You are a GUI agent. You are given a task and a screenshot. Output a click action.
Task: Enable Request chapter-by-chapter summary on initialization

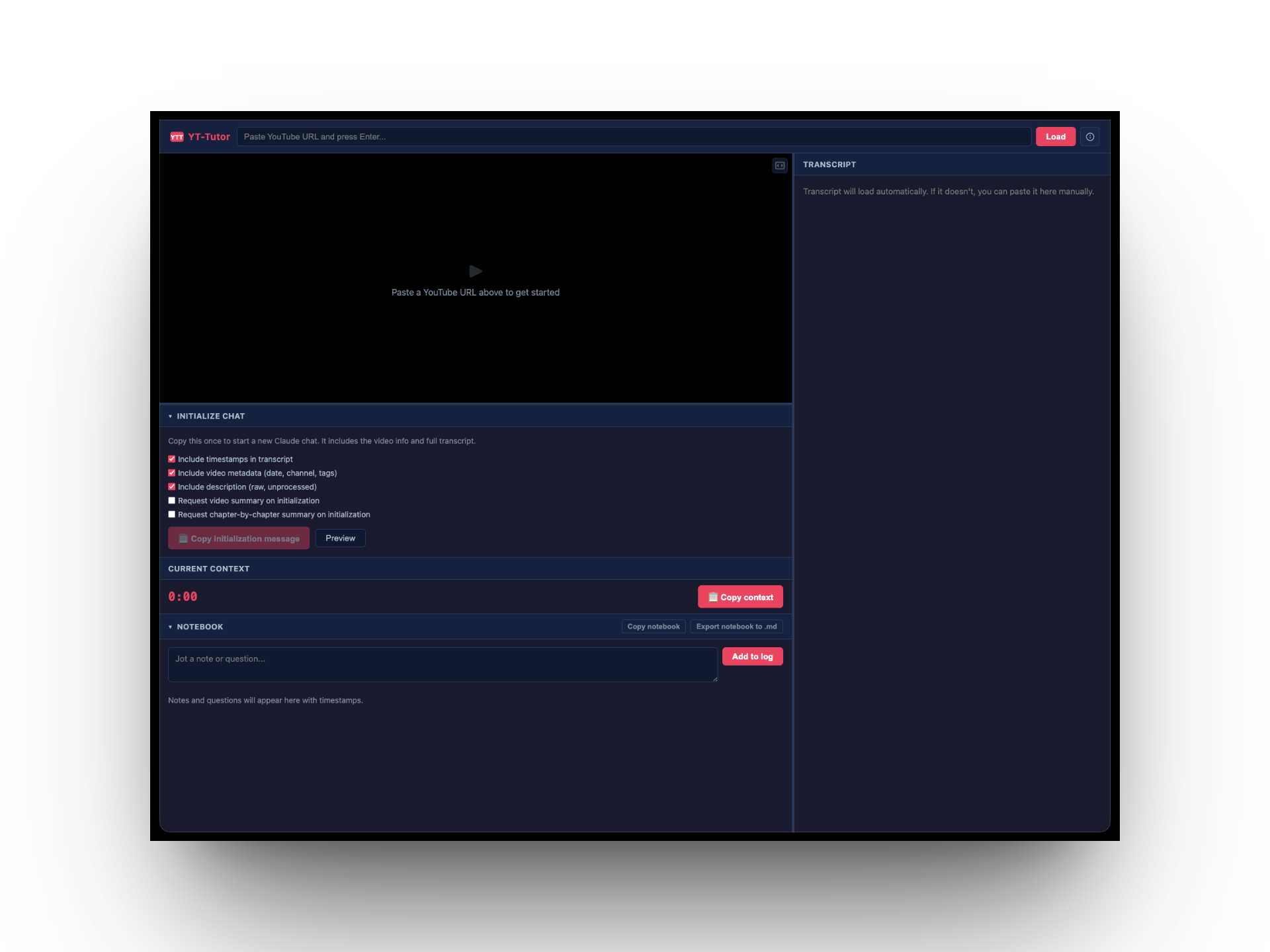point(172,514)
